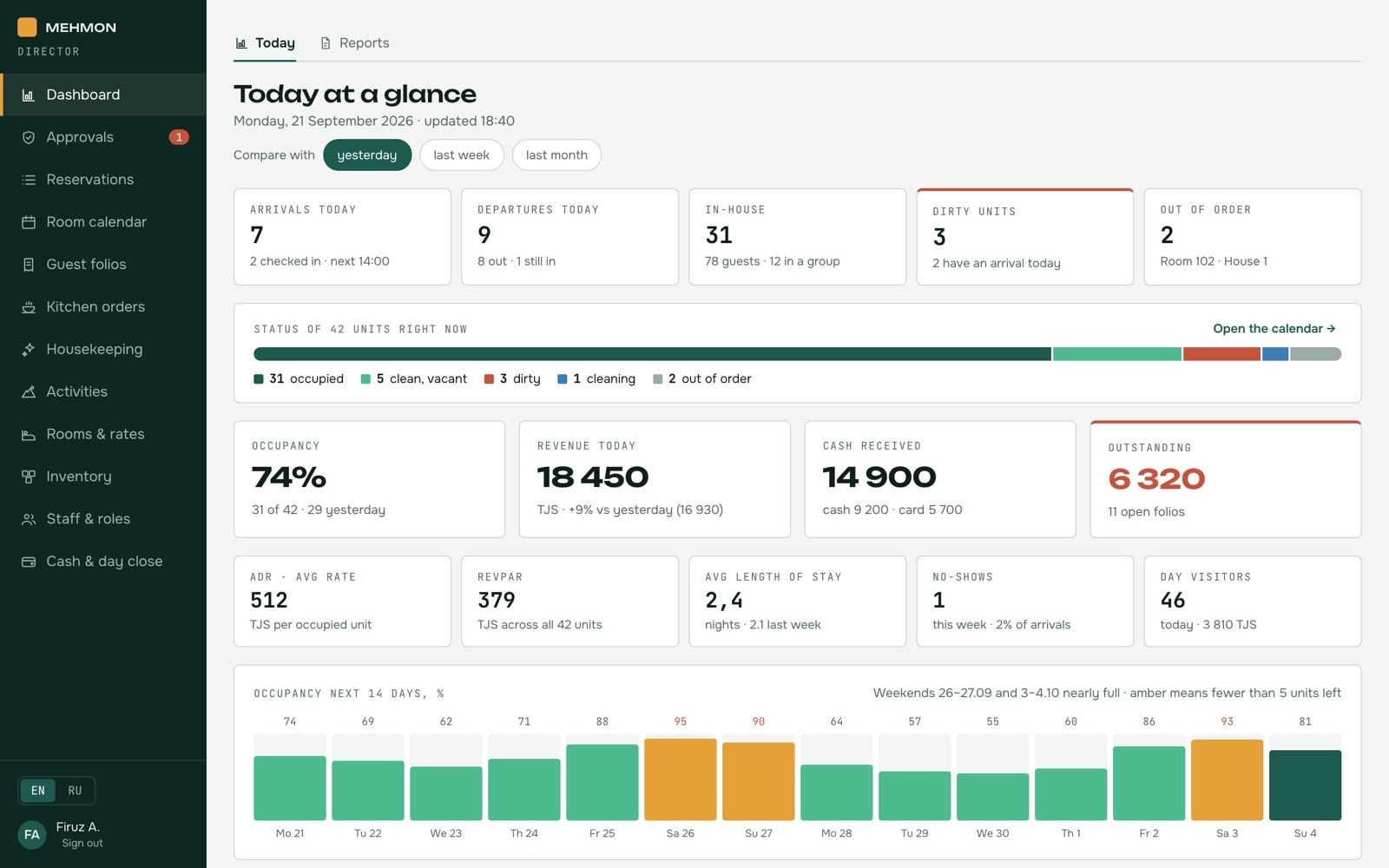The width and height of the screenshot is (1389, 868).
Task: Click the No-Shows card
Action: [1025, 602]
